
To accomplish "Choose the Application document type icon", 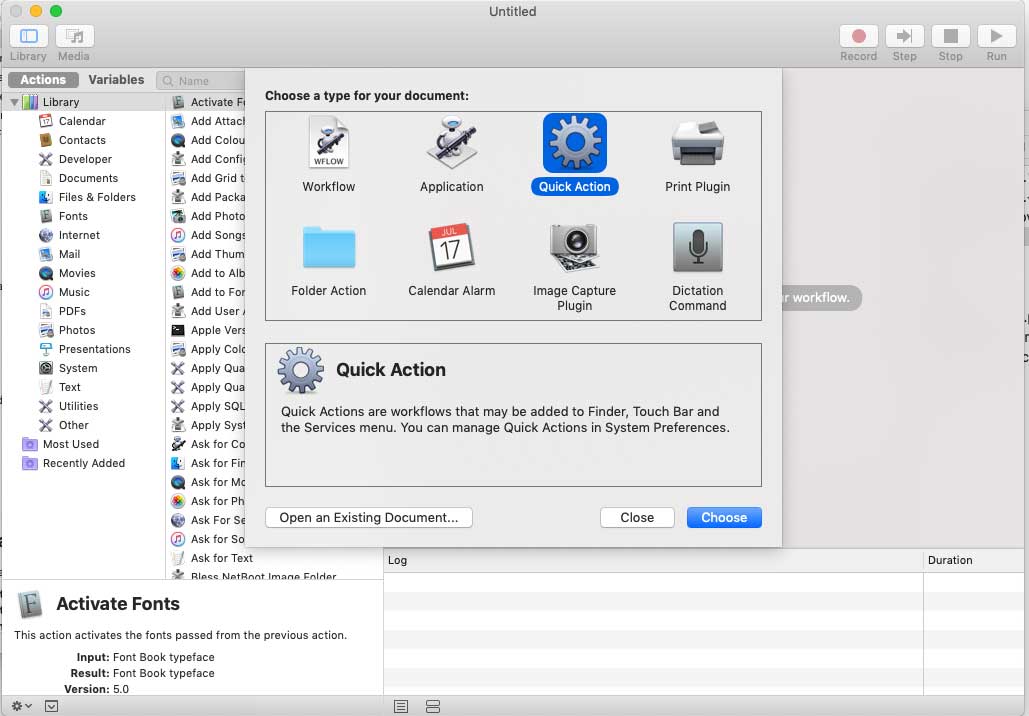I will click(451, 141).
